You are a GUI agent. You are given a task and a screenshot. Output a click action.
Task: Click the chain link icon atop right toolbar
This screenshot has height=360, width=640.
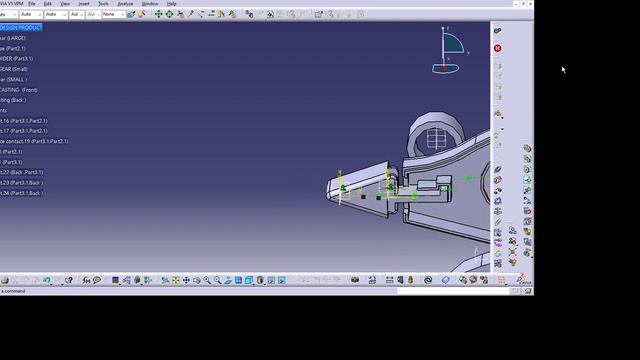(498, 31)
